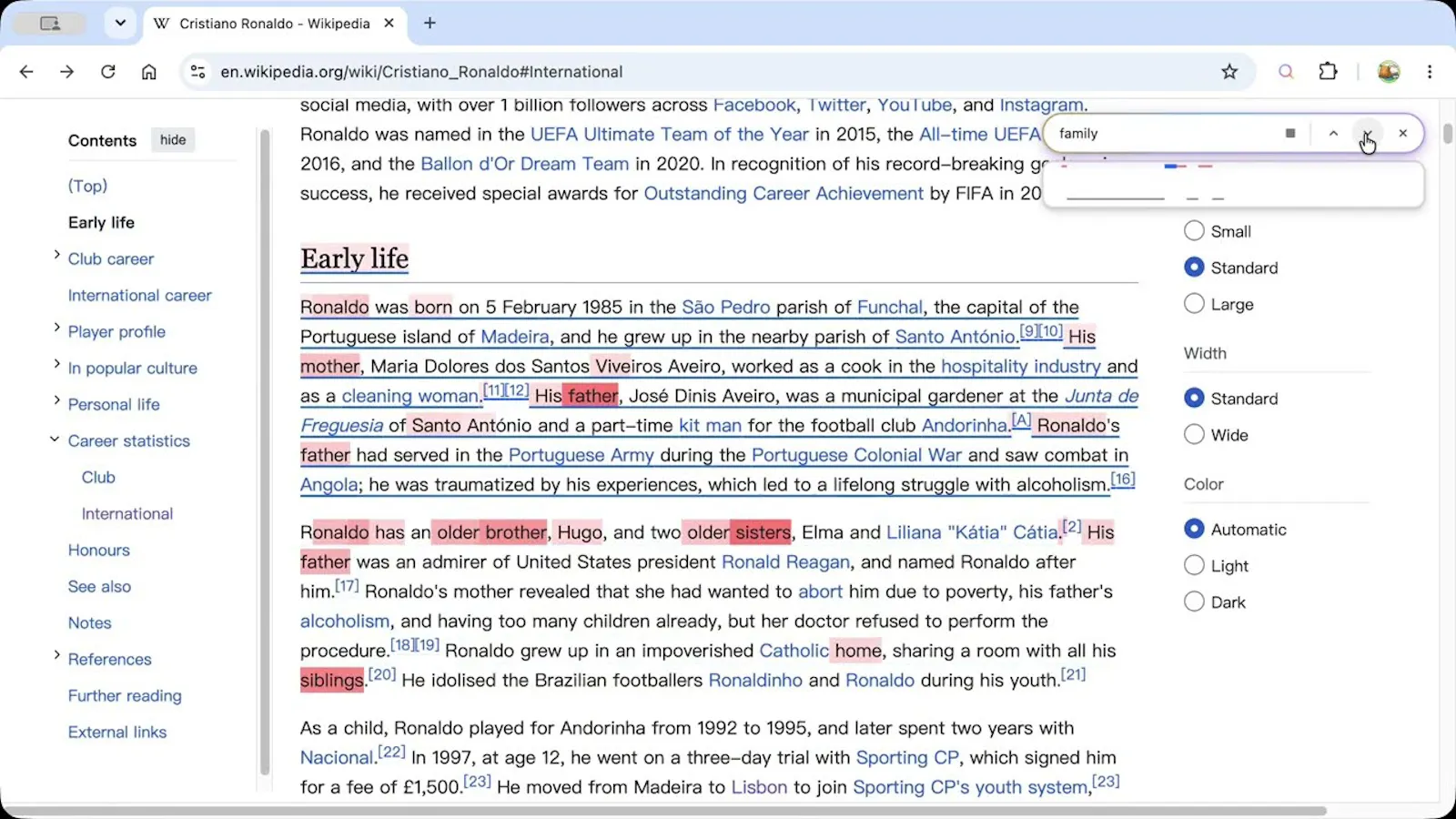Screen dimensions: 1456x819
Task: Jump to (Top) in contents
Action: pos(87,186)
